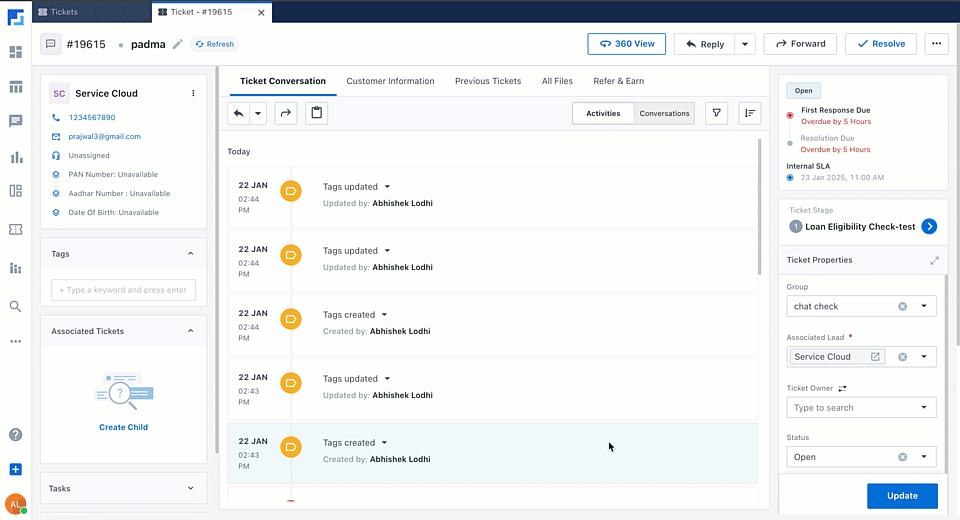Image resolution: width=960 pixels, height=520 pixels.
Task: Click the phone number 1234567890
Action: tap(92, 118)
